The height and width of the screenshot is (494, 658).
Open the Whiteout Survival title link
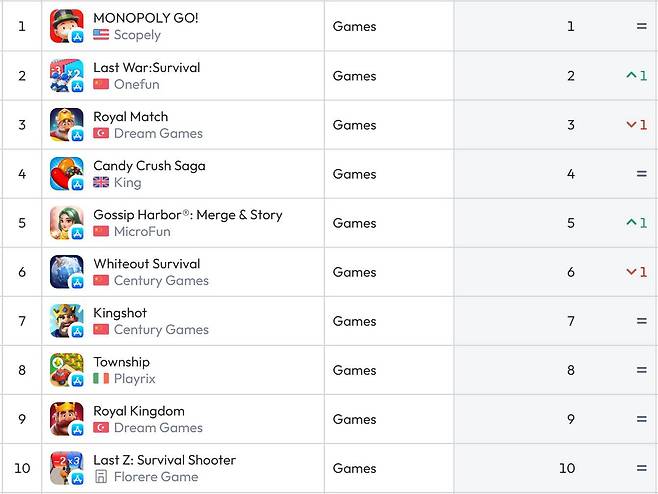click(146, 264)
